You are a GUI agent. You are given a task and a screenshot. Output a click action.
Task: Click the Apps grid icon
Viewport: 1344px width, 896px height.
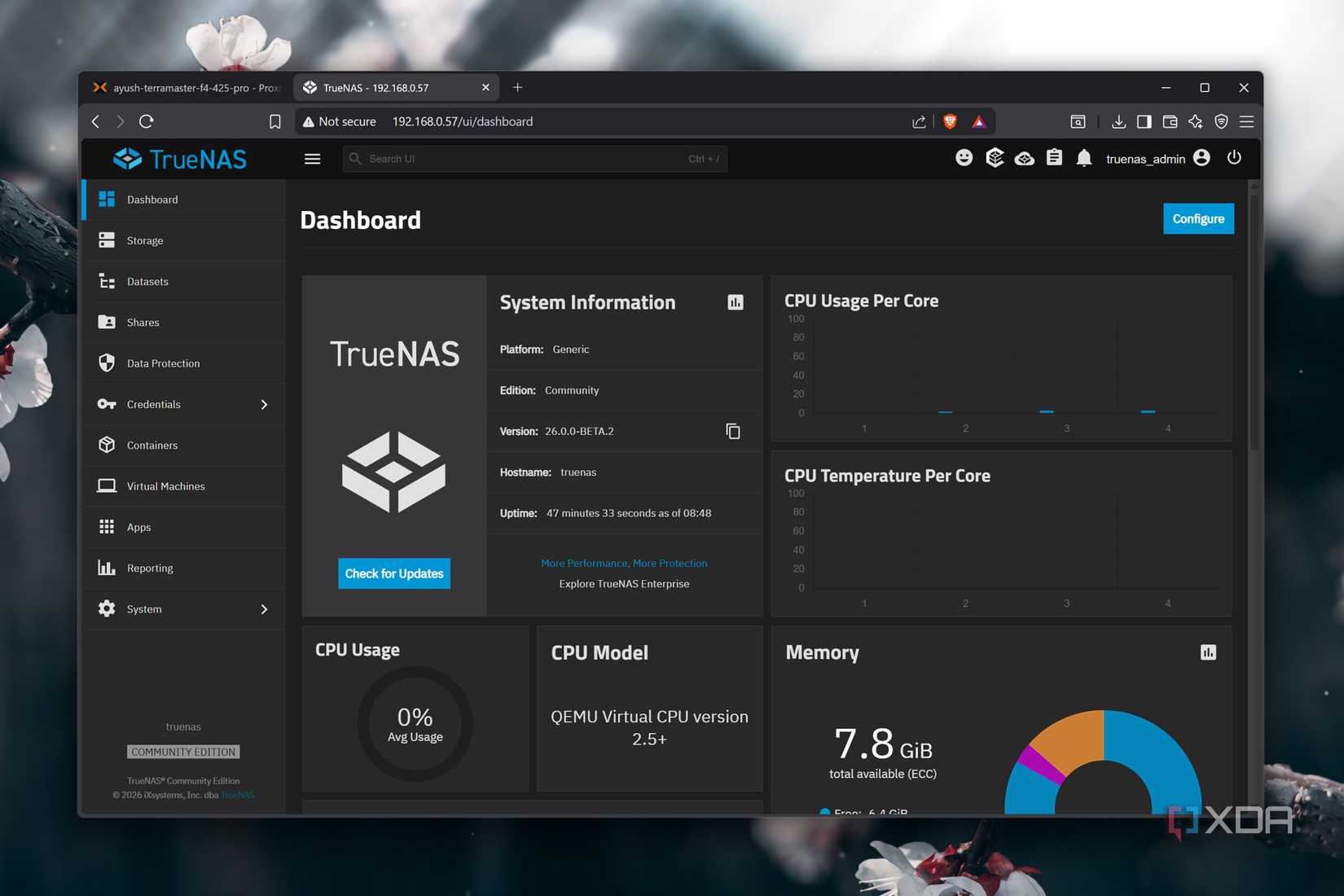tap(107, 527)
